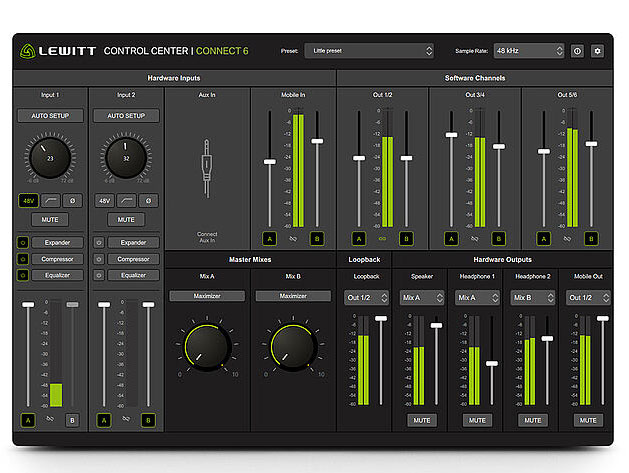Click the Mobile Out volume fader
The width and height of the screenshot is (629, 473).
(x=602, y=319)
